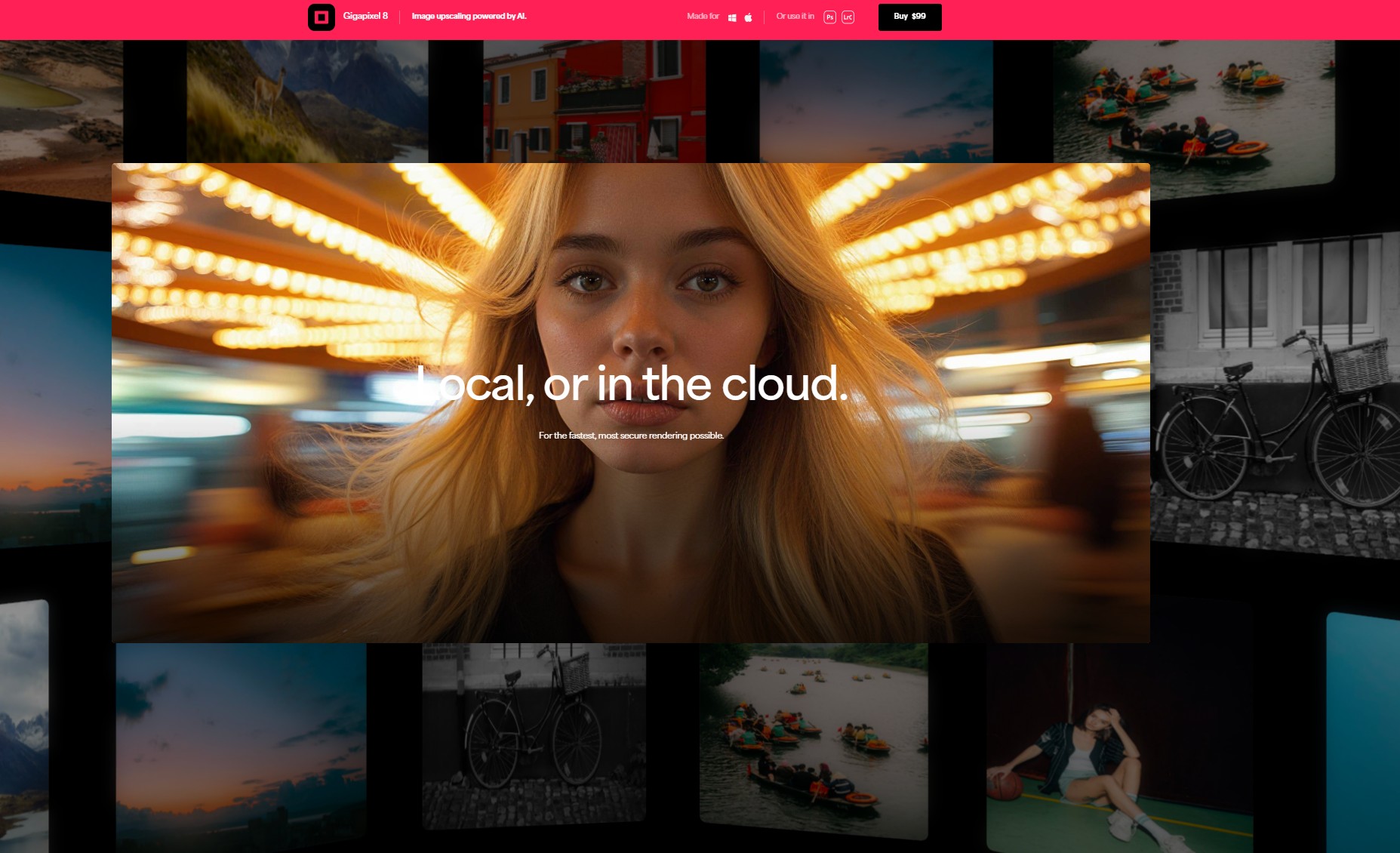Open the colorful red and yellow houses photo

point(594,100)
